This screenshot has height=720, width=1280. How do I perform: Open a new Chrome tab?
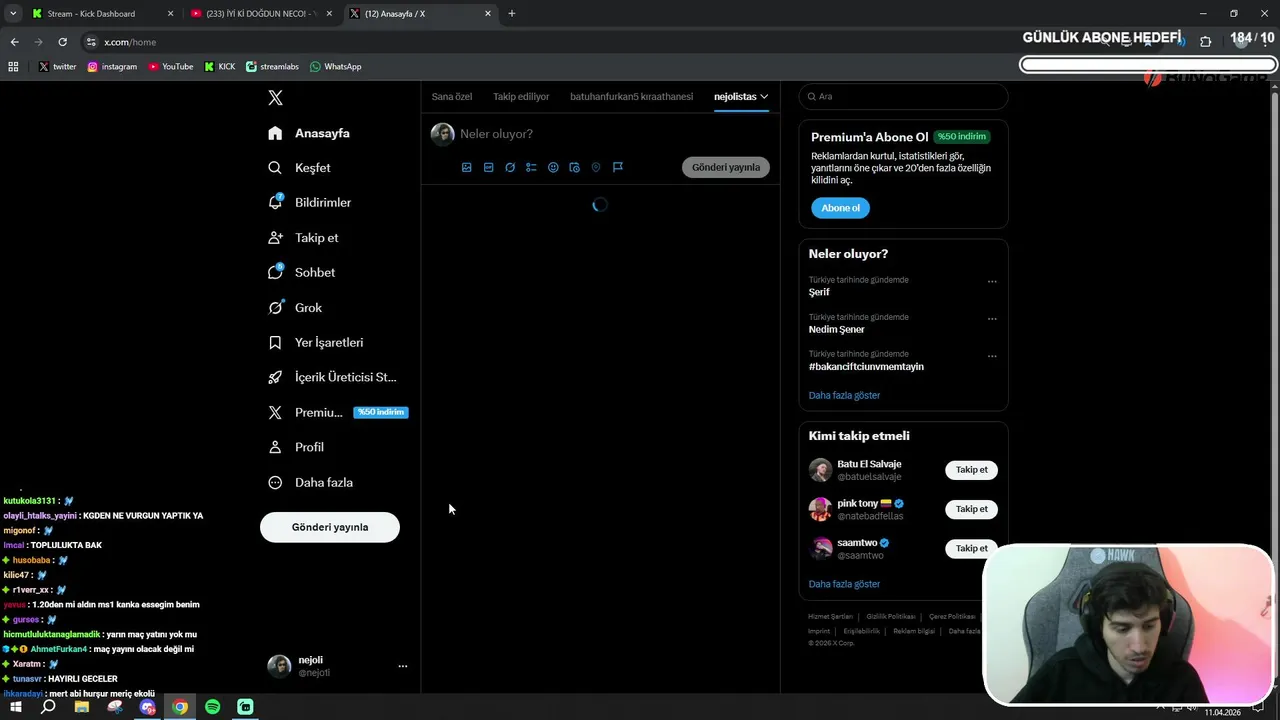pyautogui.click(x=512, y=13)
